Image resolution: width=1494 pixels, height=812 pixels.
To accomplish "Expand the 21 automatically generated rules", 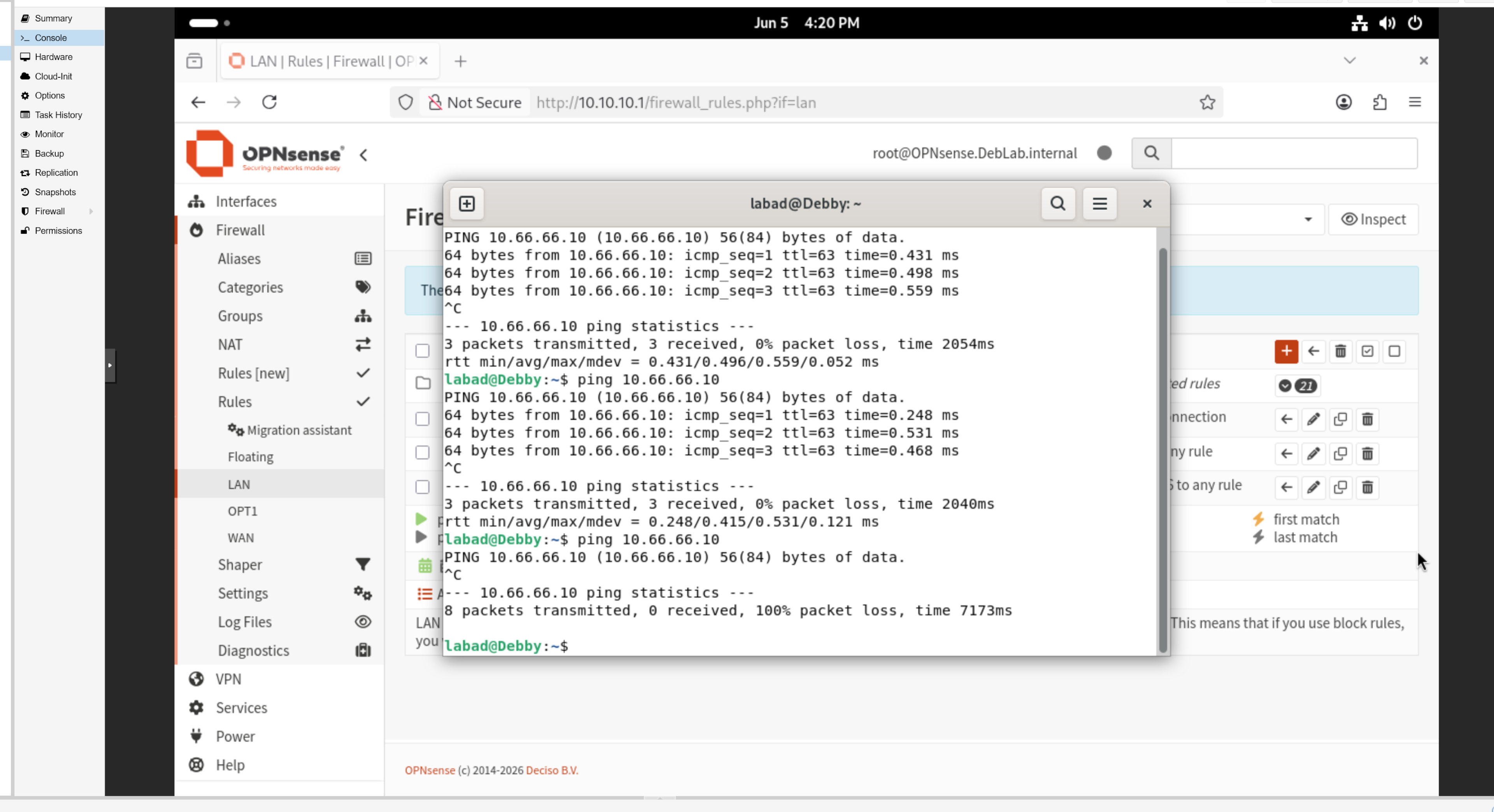I will (1298, 386).
